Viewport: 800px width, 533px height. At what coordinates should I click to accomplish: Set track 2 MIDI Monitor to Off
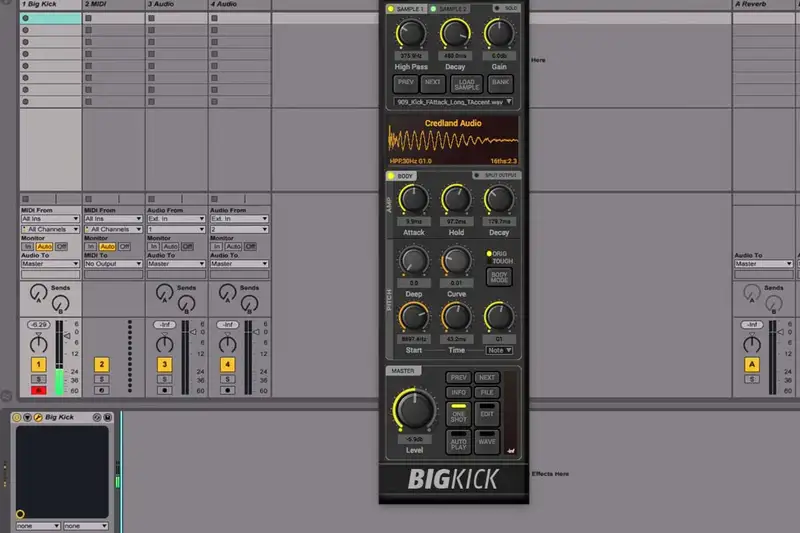point(124,246)
